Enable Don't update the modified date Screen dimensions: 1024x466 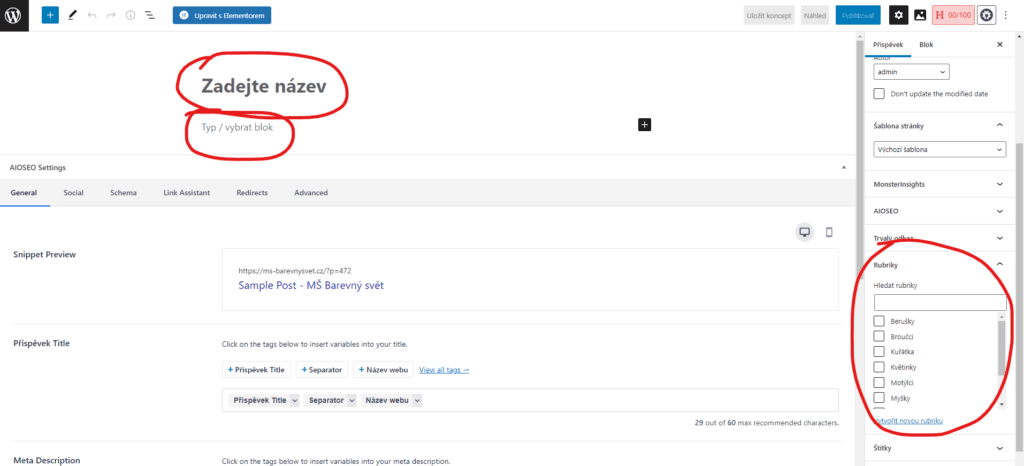tap(880, 93)
